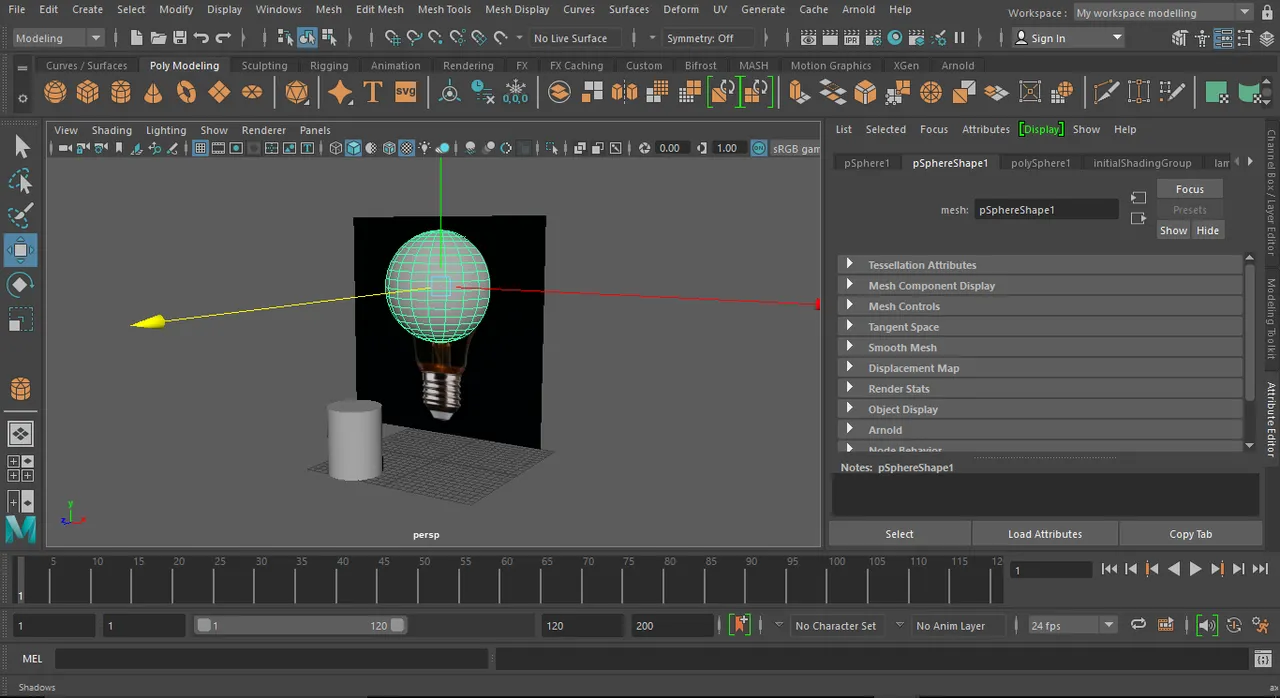Activate the Move tool in the toolbox
The width and height of the screenshot is (1280, 698).
[21, 250]
